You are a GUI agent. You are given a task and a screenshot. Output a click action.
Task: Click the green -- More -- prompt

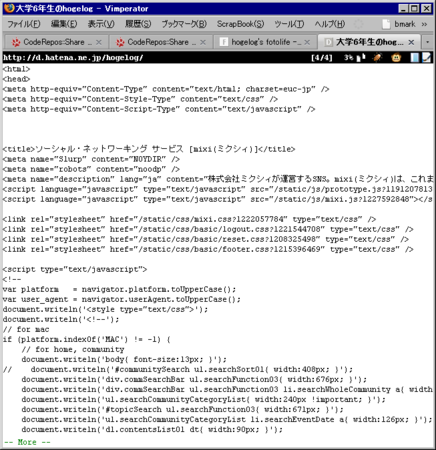[27, 442]
